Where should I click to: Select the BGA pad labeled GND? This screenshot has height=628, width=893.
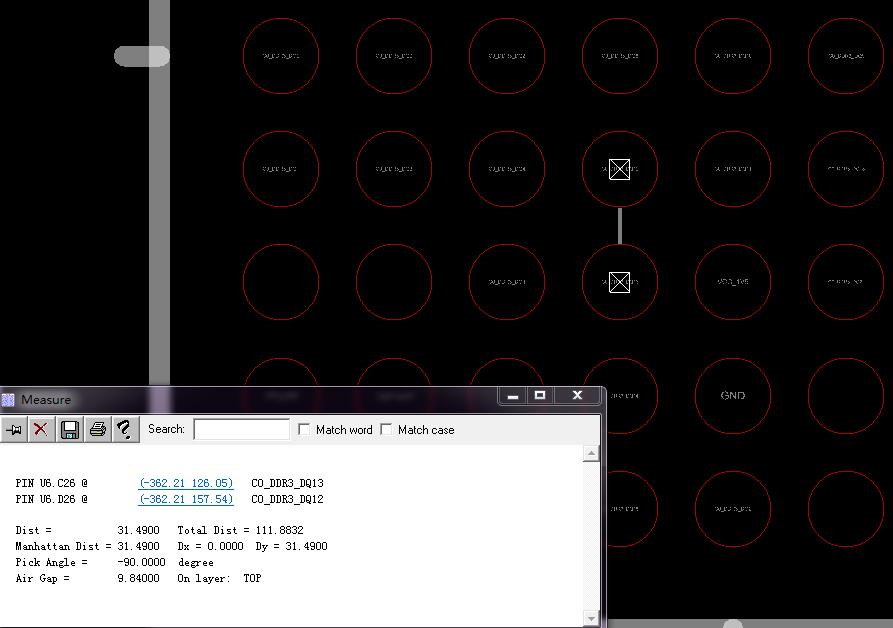tap(732, 395)
